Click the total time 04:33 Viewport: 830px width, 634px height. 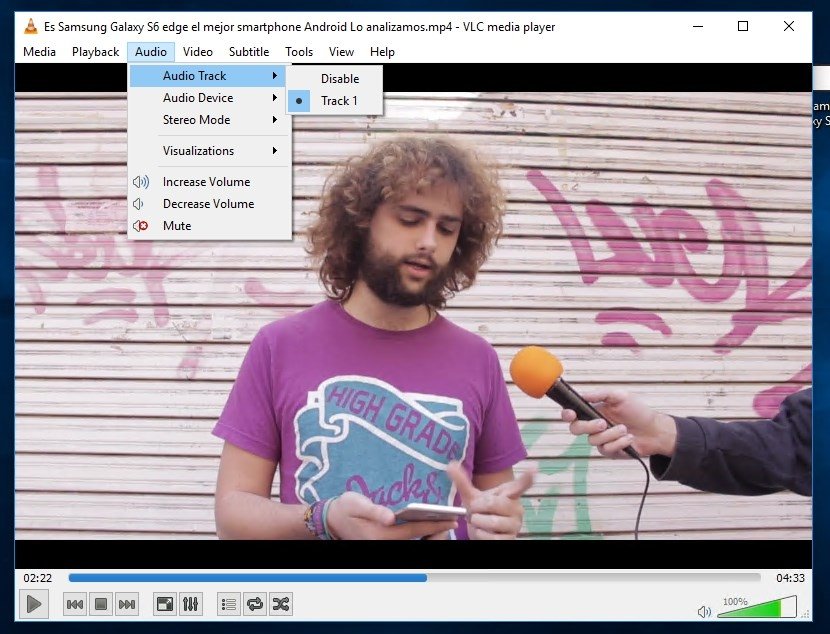(790, 578)
